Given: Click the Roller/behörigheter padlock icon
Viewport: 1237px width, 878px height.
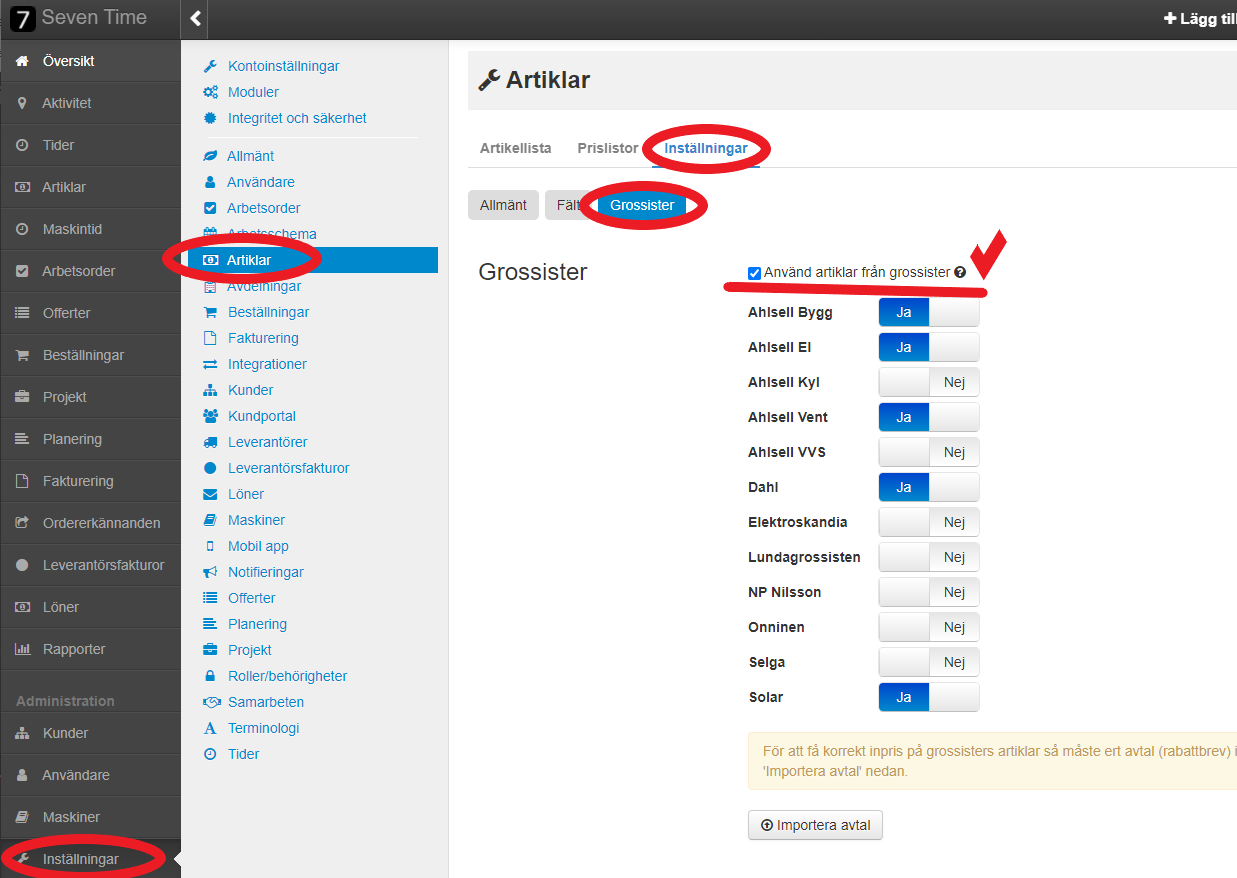Looking at the screenshot, I should (210, 676).
